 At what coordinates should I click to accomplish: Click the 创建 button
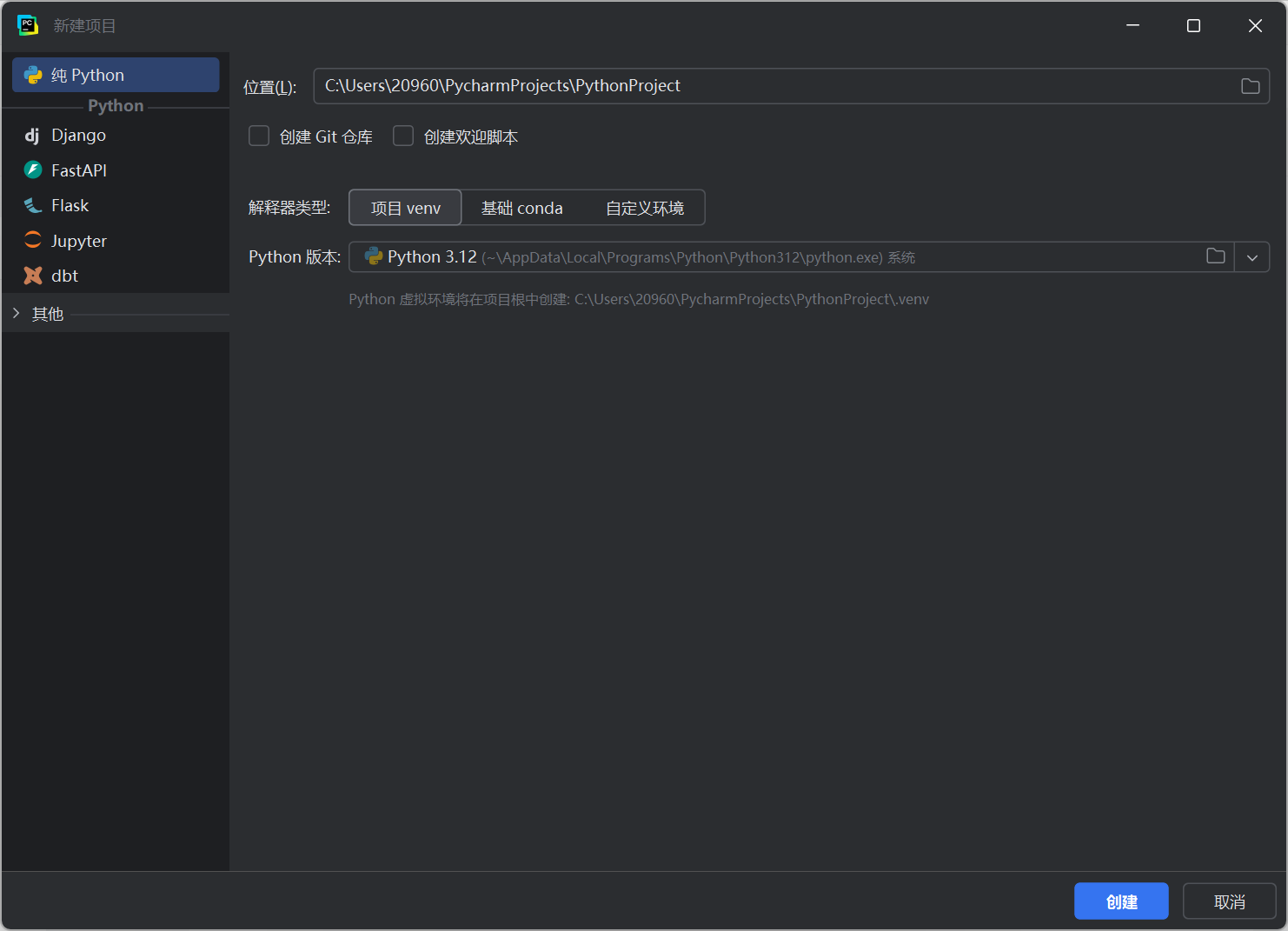pos(1121,901)
